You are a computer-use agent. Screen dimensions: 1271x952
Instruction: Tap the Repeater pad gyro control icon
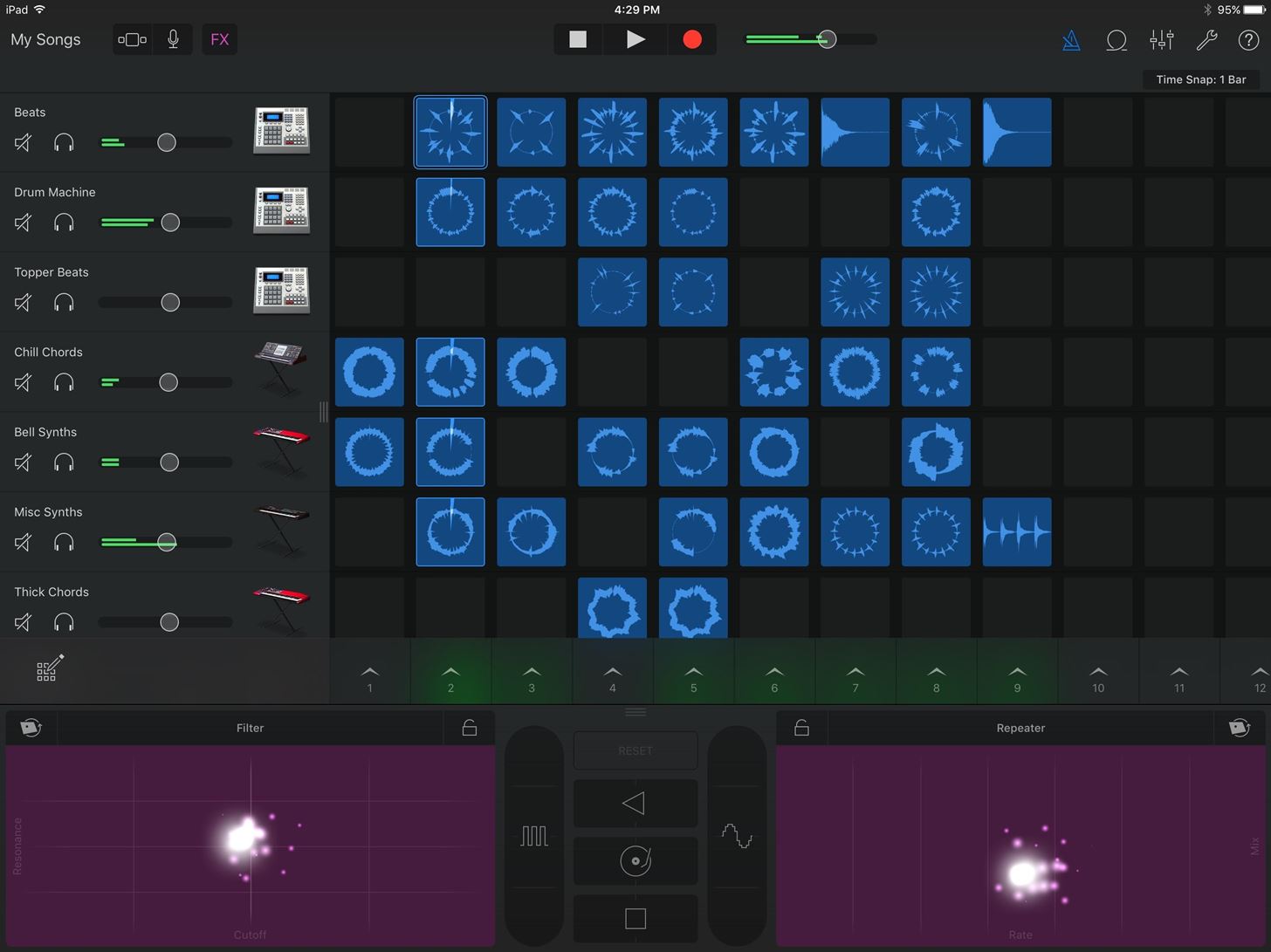point(1240,728)
